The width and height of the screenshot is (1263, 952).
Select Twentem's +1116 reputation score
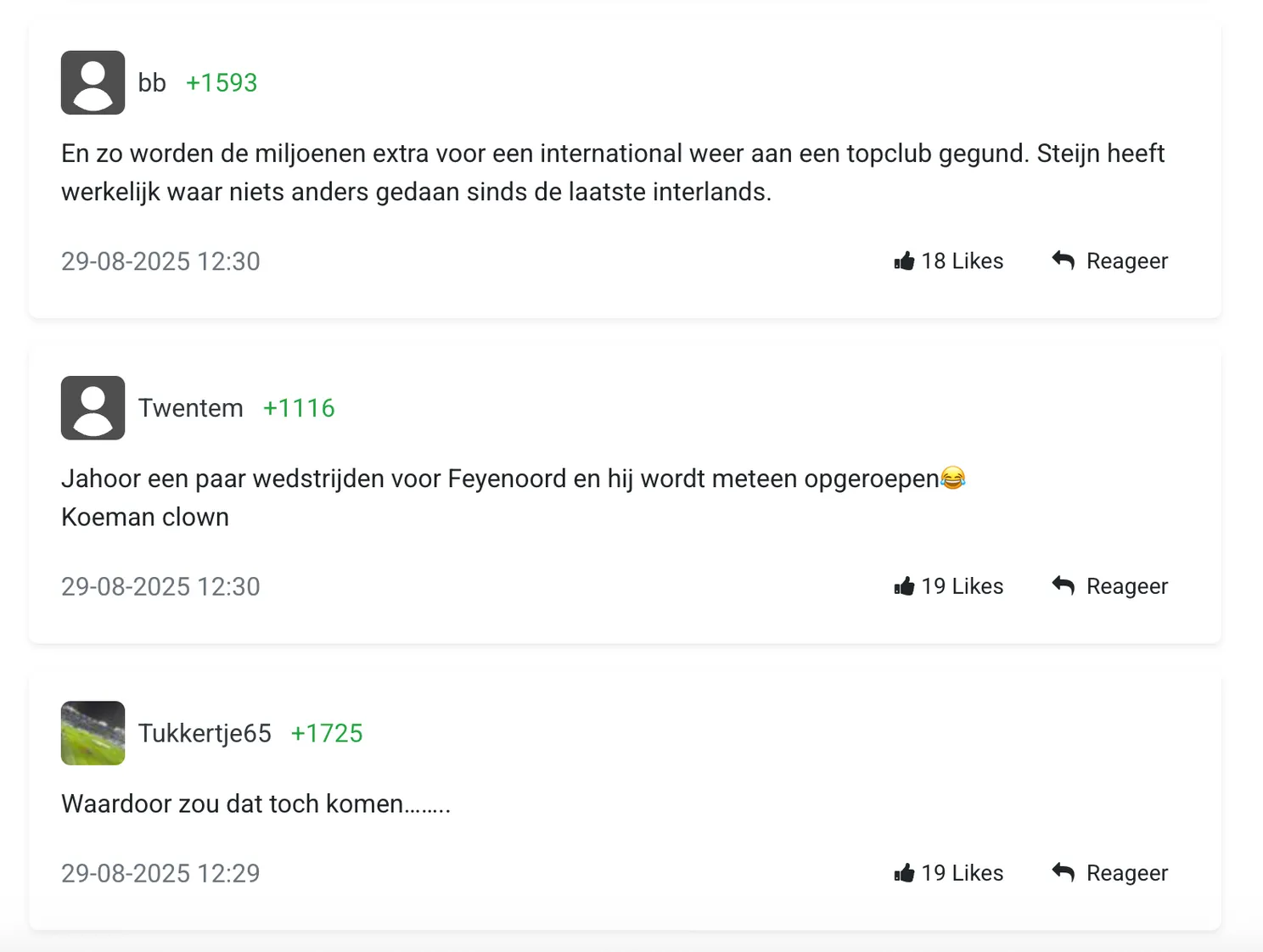pos(299,407)
